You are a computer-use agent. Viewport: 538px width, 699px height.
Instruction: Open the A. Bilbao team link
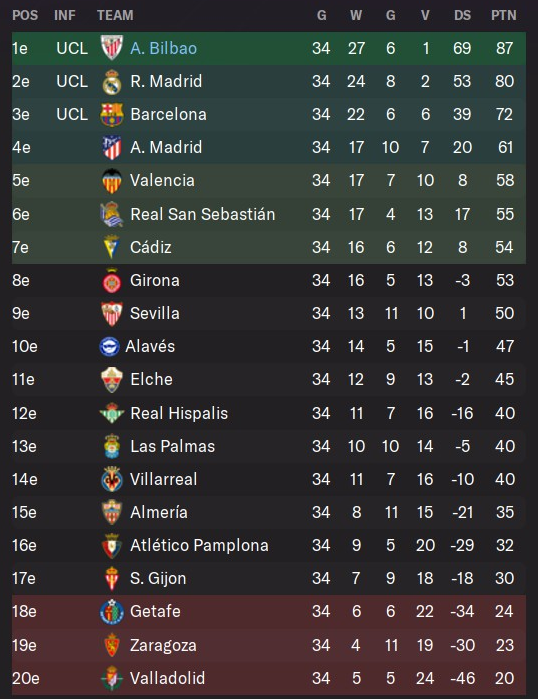point(163,48)
